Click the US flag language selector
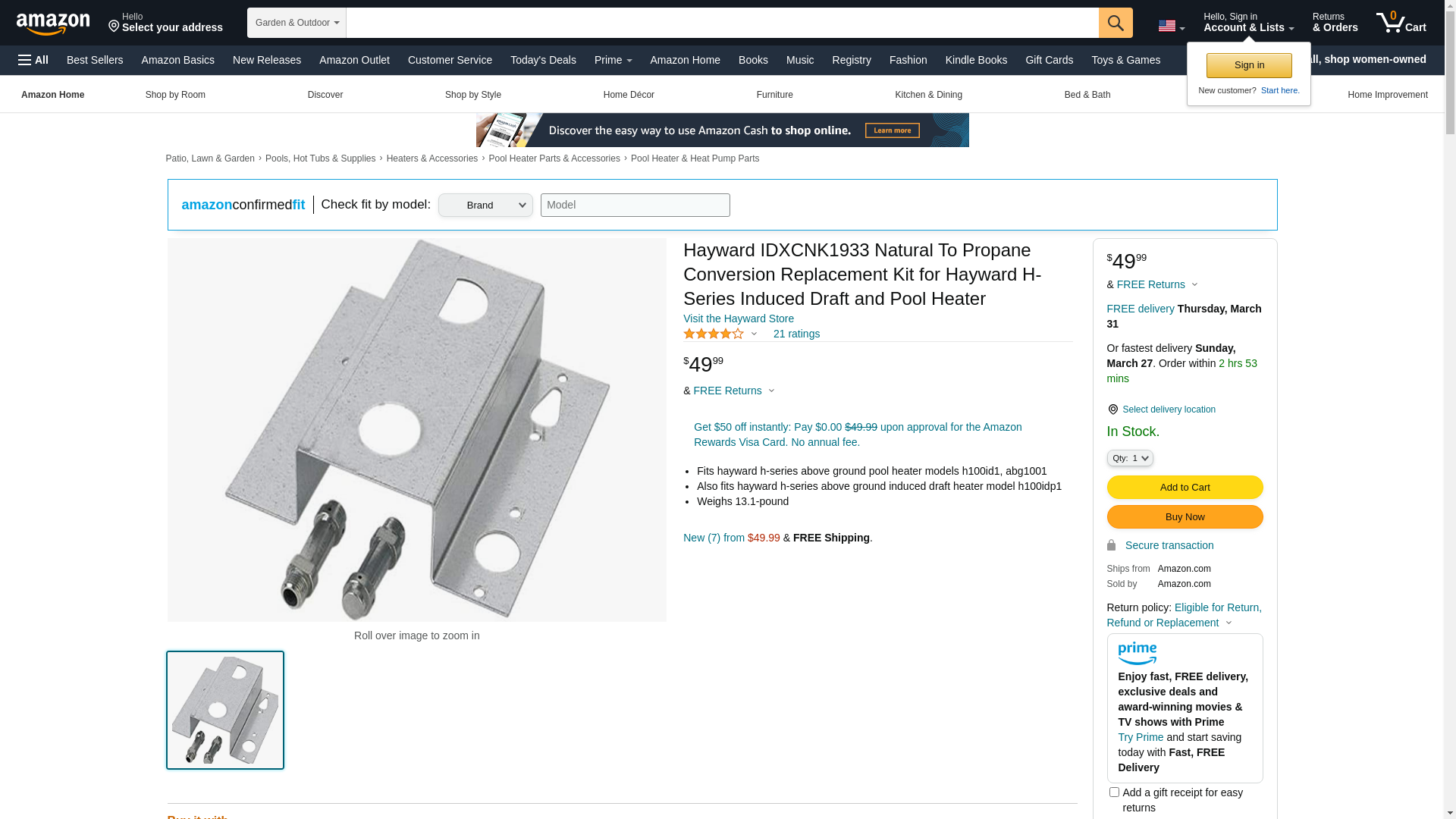Viewport: 1456px width, 819px height. coord(1171,27)
